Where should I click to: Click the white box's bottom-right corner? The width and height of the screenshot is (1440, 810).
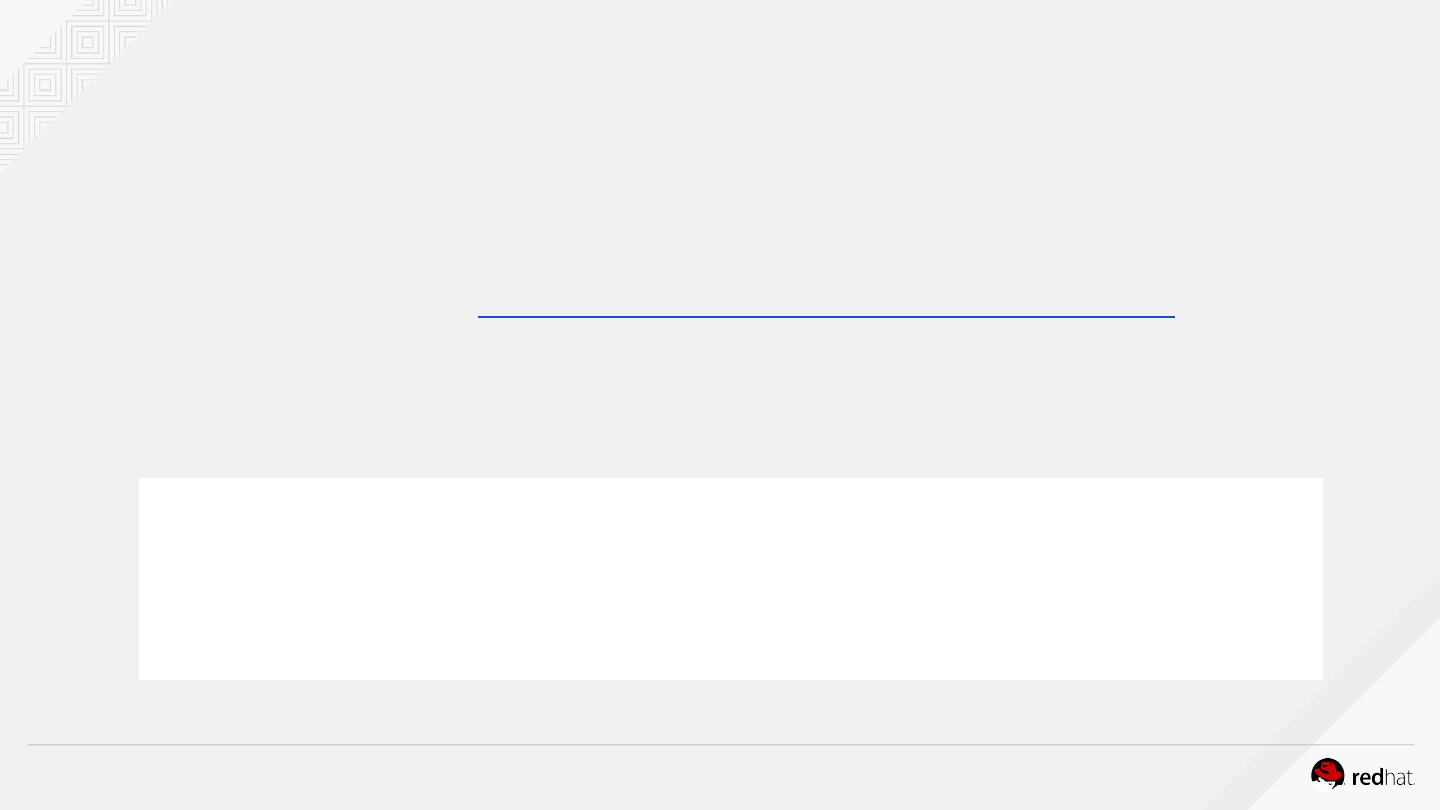tap(1320, 677)
